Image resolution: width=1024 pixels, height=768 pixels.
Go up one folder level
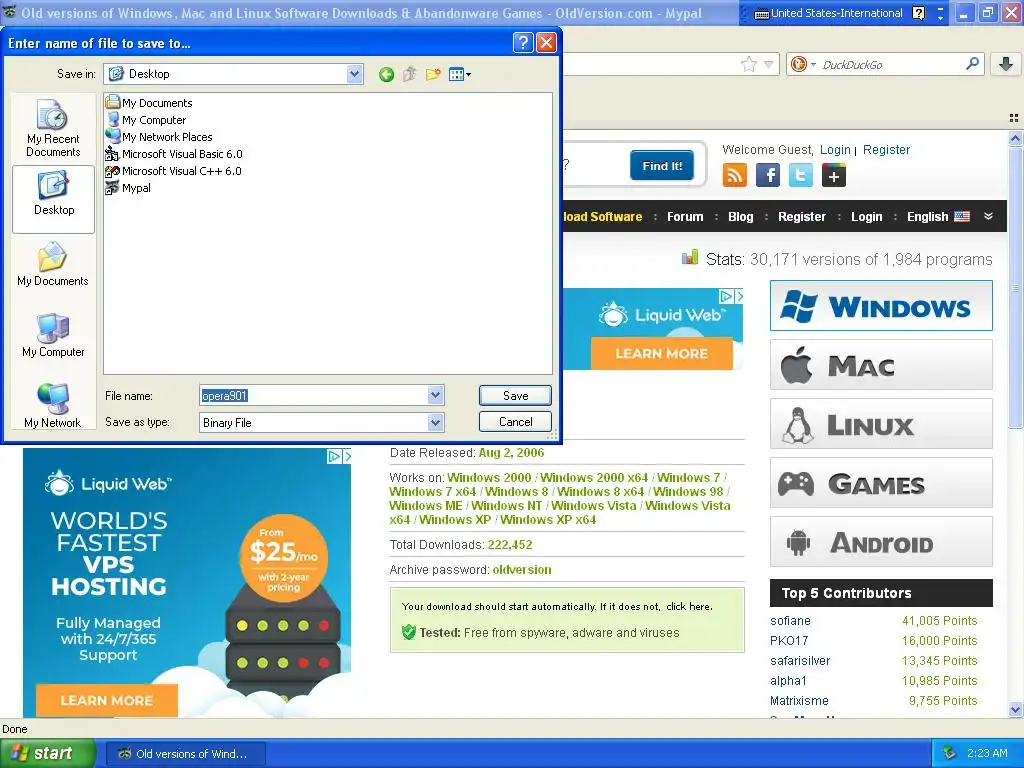click(409, 74)
